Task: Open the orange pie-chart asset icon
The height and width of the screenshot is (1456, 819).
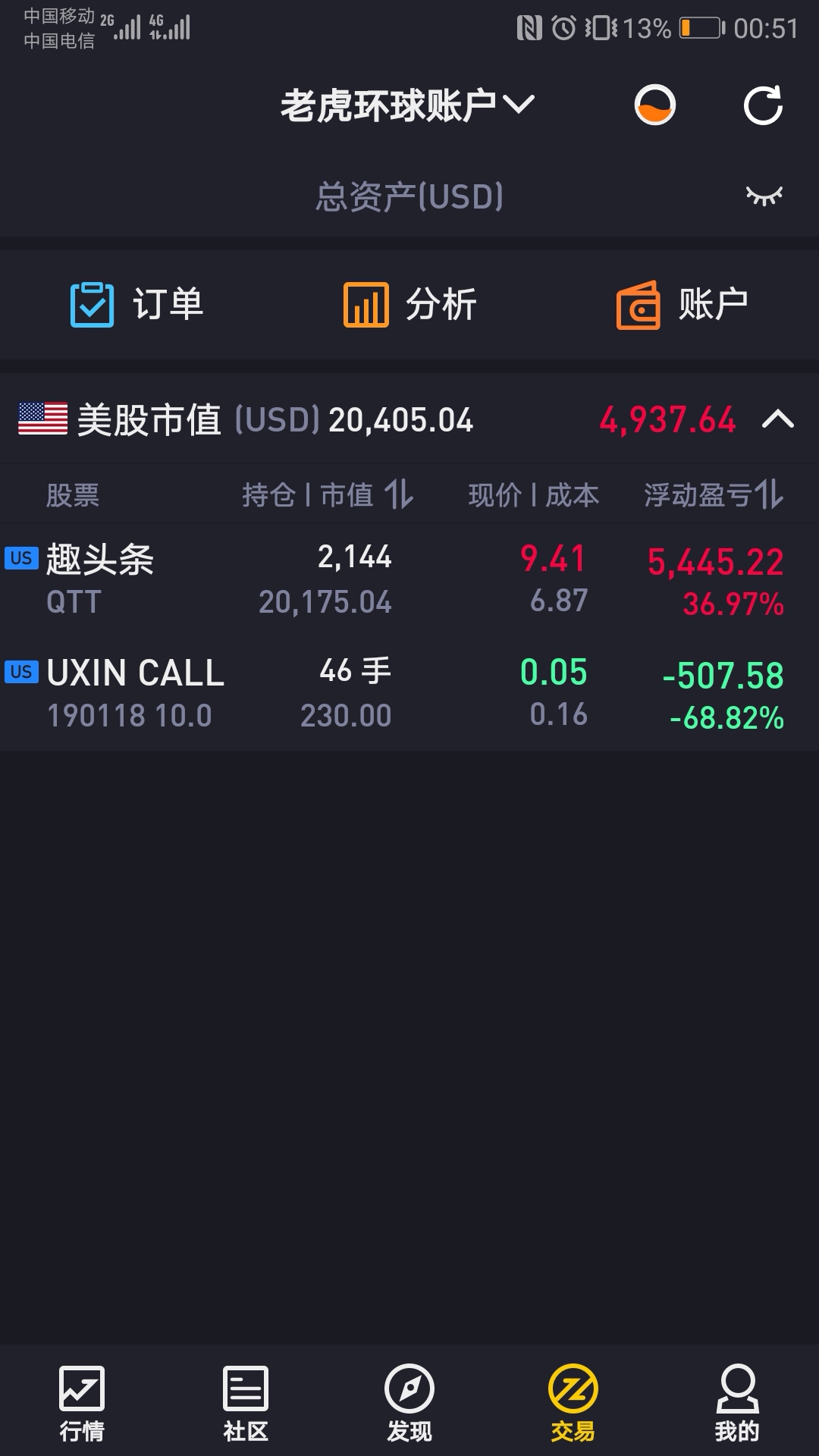Action: click(655, 105)
